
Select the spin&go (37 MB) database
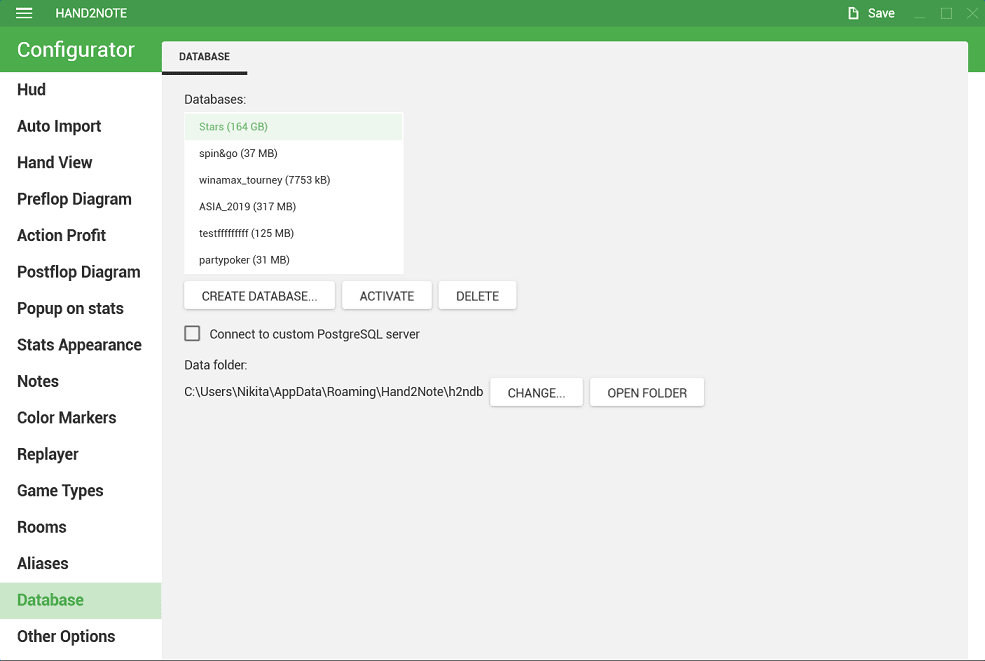[x=293, y=153]
